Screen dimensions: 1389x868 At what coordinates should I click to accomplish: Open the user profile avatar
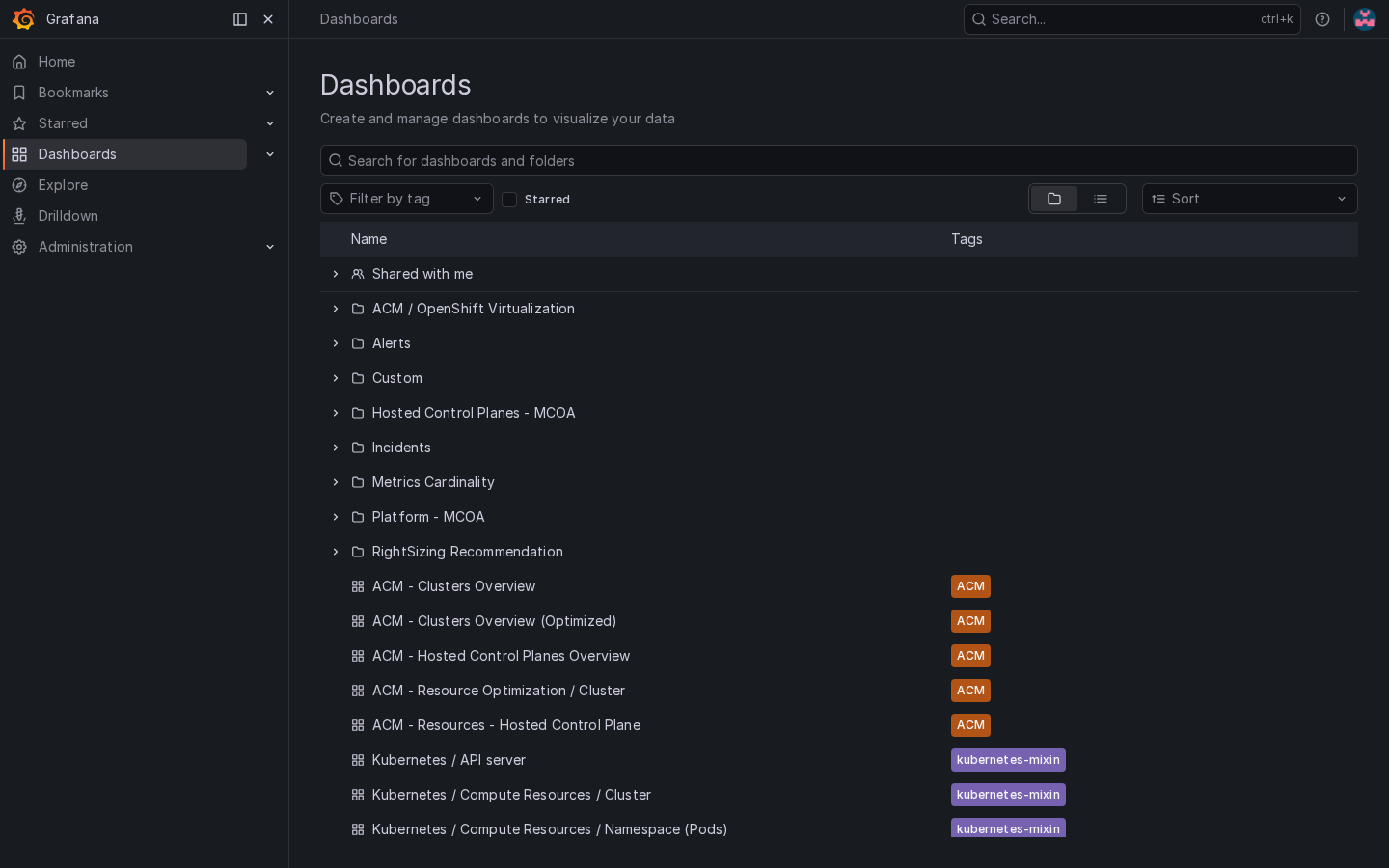click(1365, 19)
